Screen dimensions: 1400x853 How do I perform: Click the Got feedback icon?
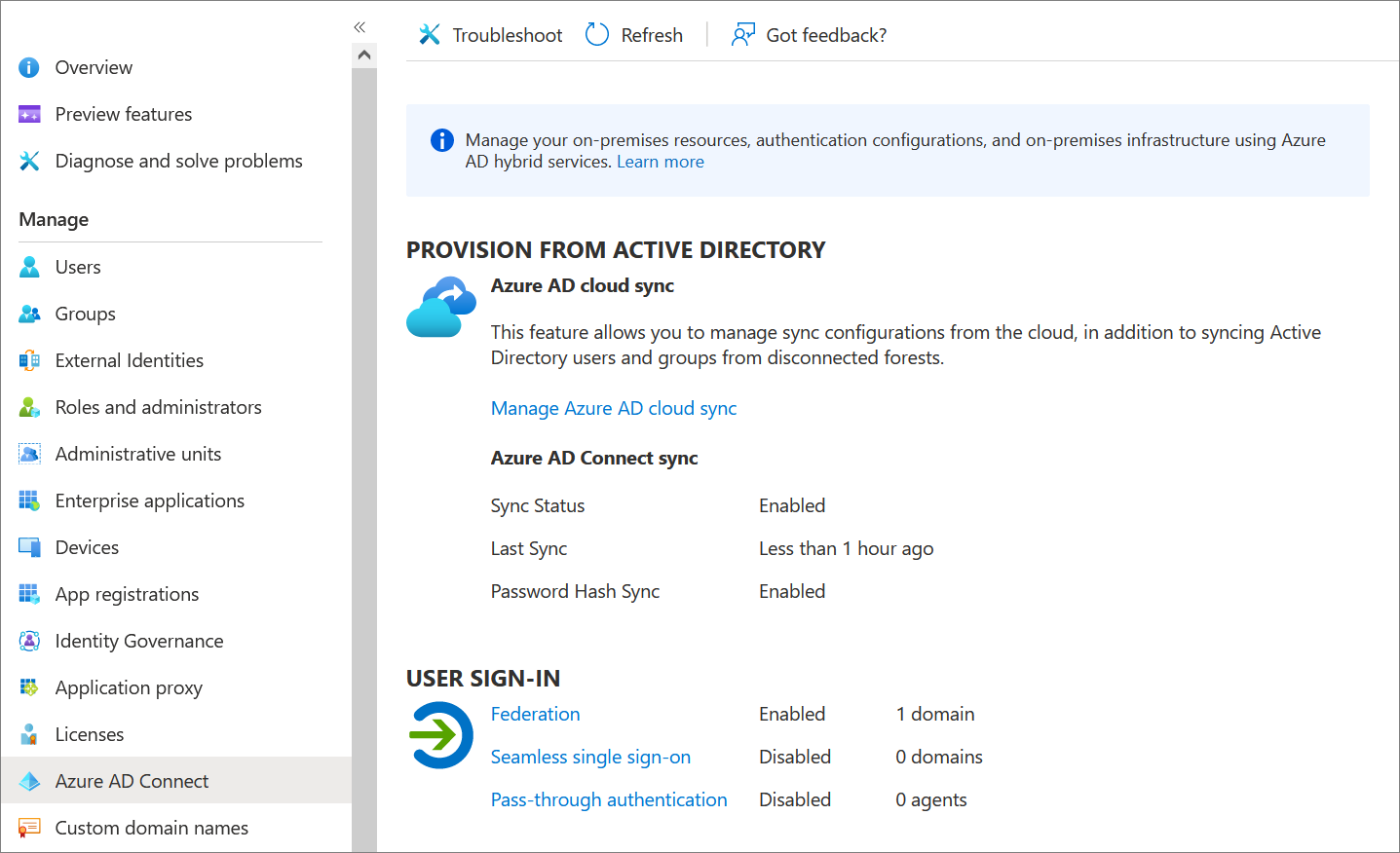click(x=742, y=34)
